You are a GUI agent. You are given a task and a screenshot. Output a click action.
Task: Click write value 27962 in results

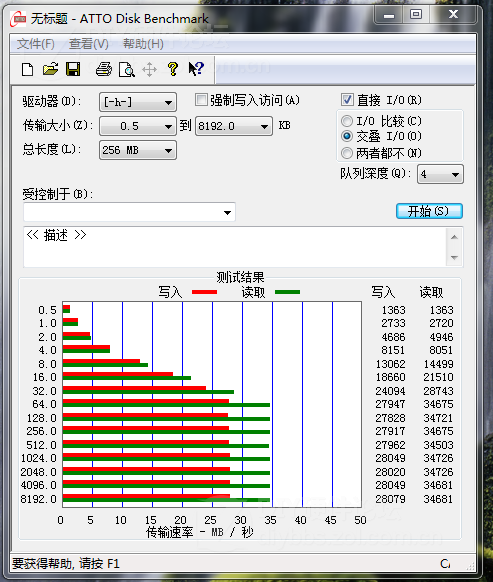coord(391,445)
